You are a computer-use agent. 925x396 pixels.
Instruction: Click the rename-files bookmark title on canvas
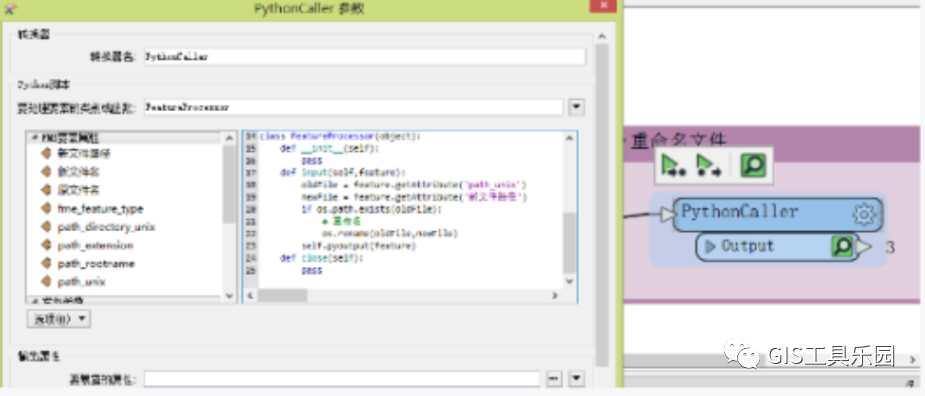coord(678,141)
